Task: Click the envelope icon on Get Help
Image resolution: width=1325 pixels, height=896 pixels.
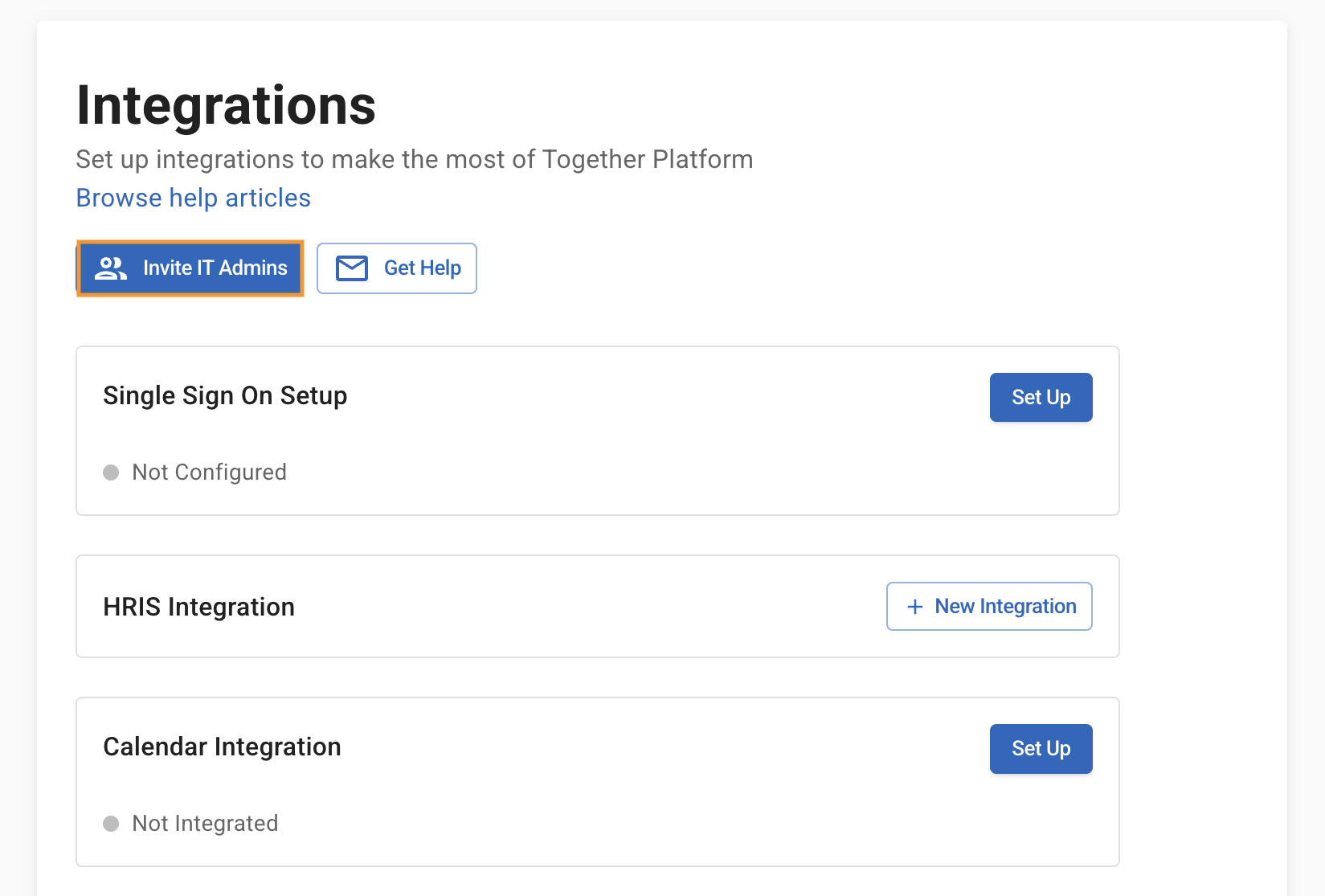Action: click(351, 268)
